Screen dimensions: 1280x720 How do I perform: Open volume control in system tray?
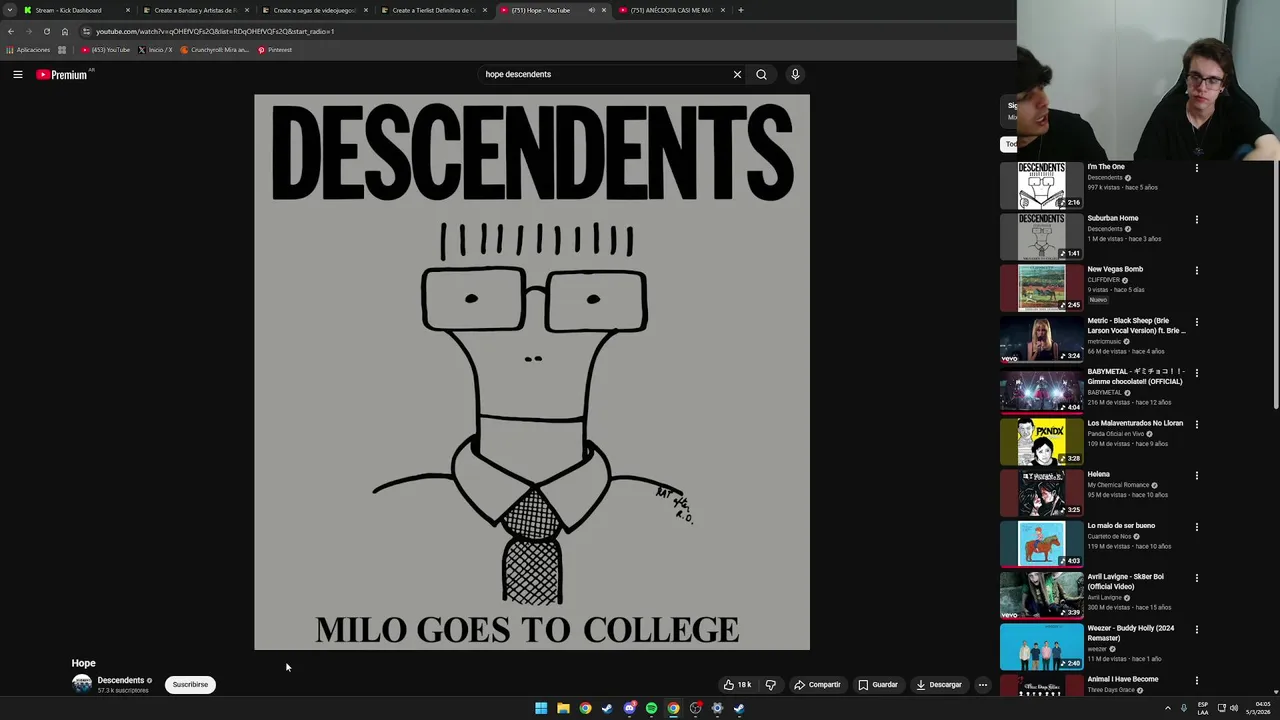click(1234, 708)
